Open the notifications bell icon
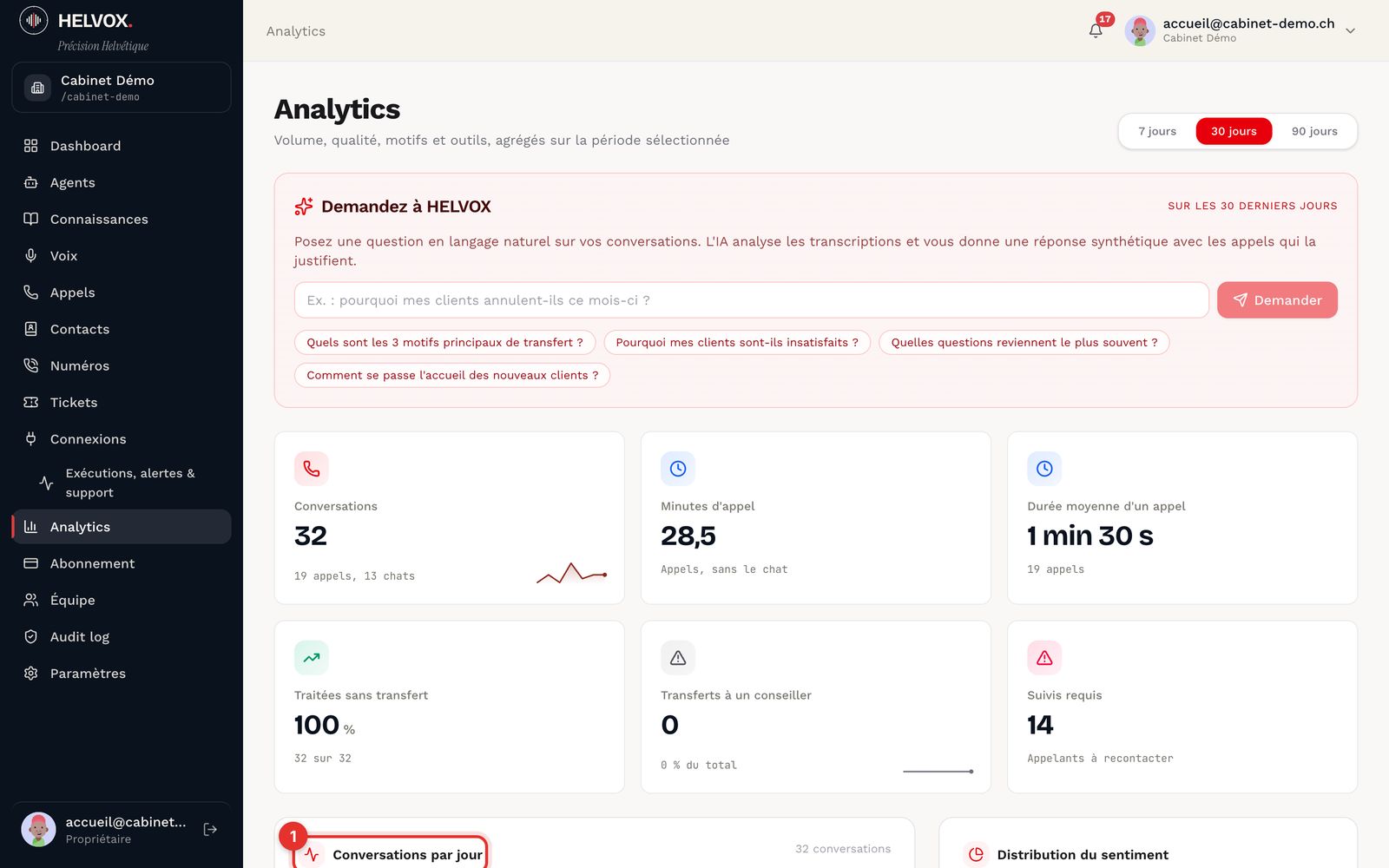 1096,30
